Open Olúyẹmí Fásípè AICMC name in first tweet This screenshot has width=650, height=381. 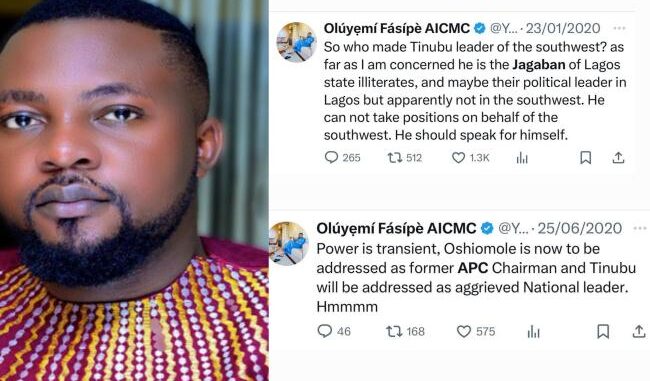click(x=397, y=28)
